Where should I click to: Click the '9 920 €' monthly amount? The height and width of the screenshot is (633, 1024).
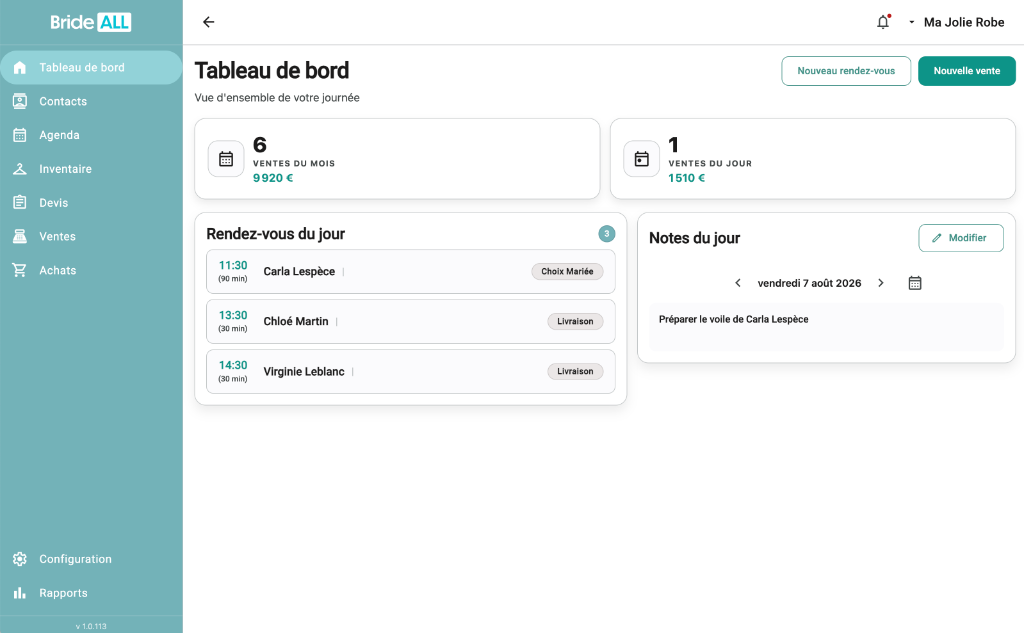point(273,178)
